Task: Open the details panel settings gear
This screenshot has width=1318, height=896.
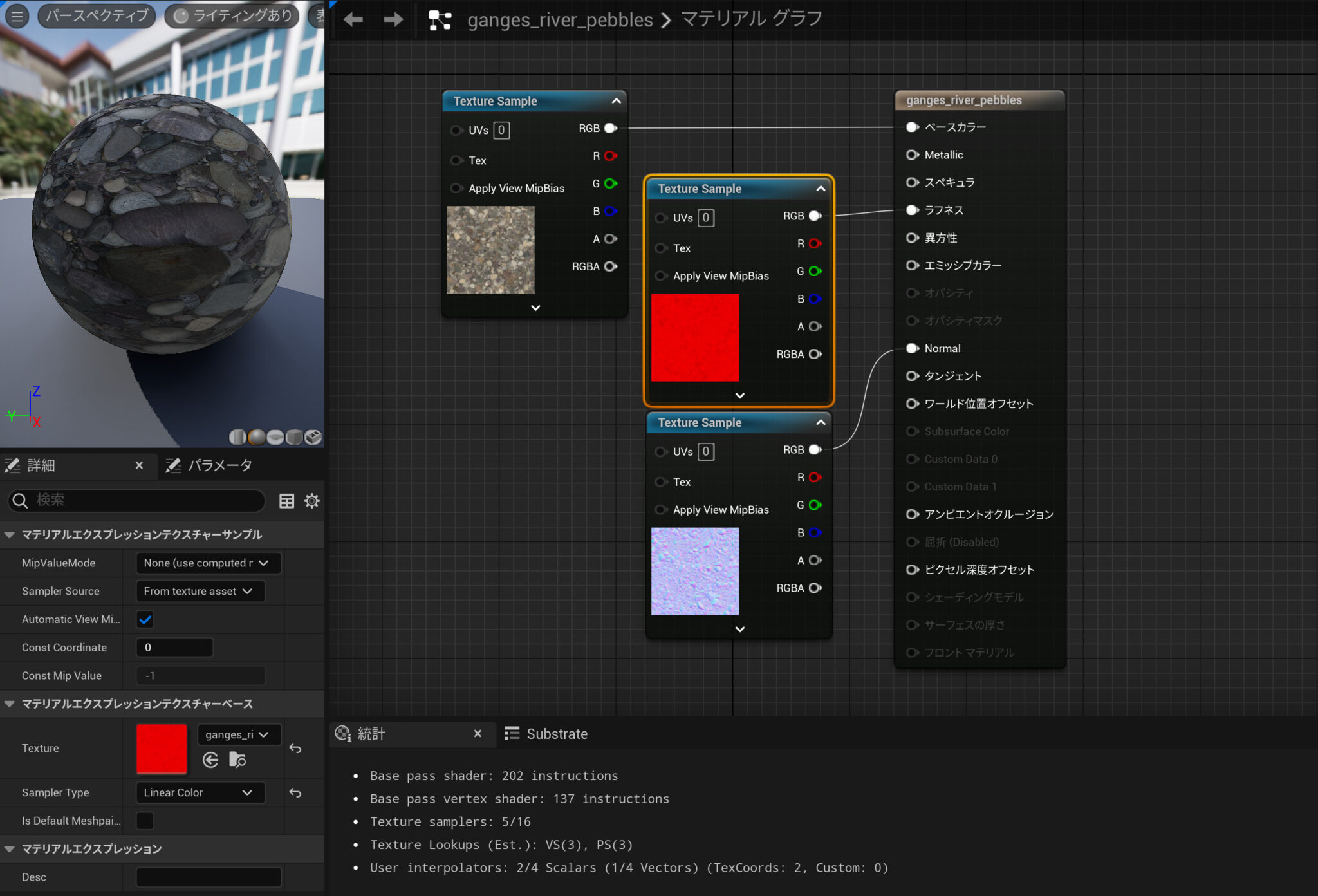Action: [x=312, y=501]
